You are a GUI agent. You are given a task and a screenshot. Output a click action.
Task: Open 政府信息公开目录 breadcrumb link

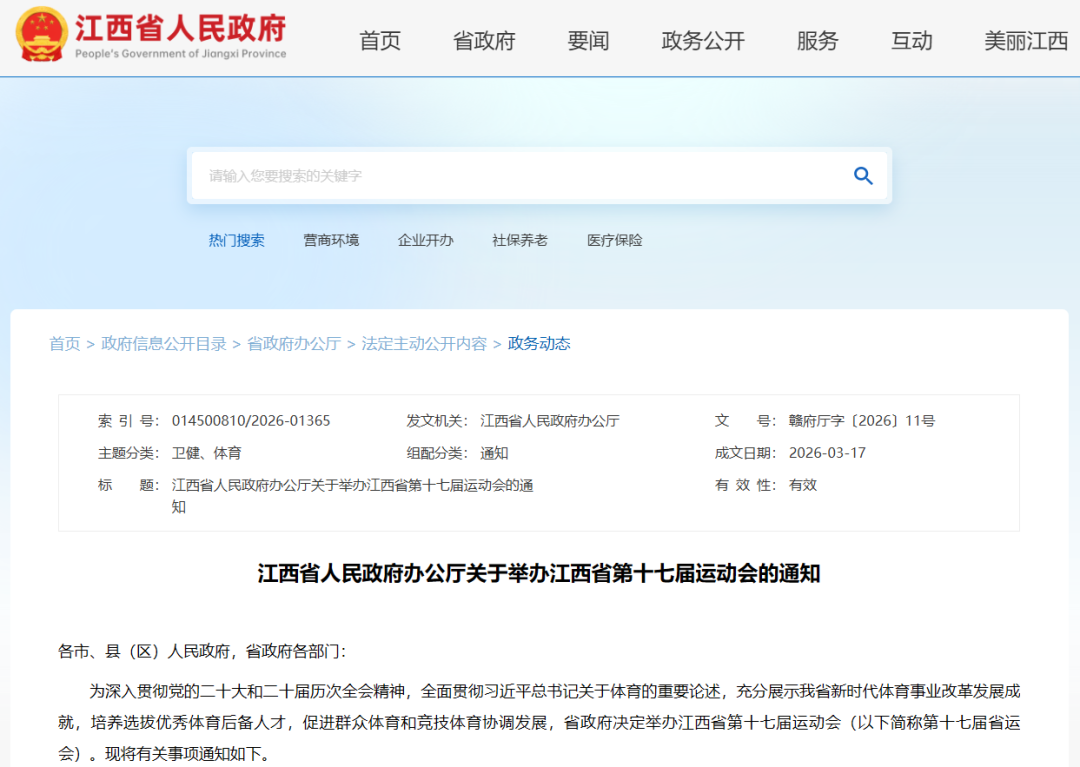164,344
